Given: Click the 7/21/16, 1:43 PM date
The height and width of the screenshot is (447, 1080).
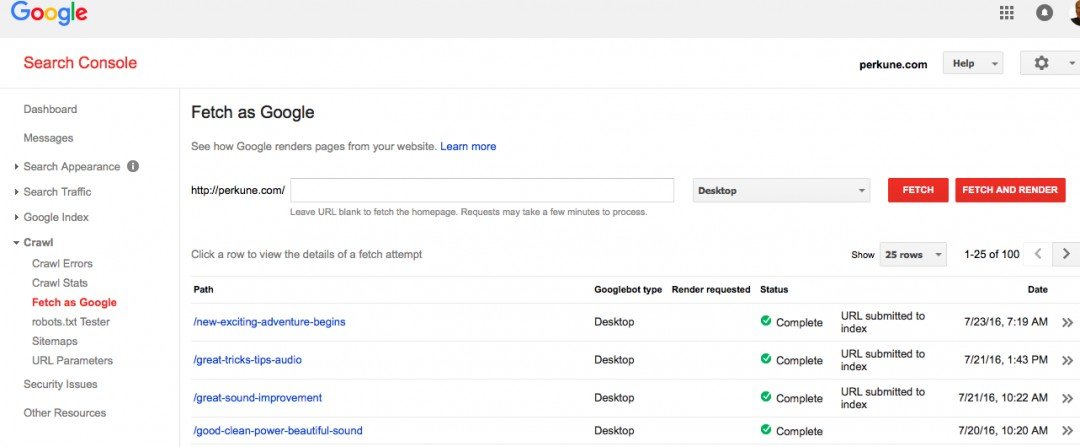Looking at the screenshot, I should tap(1006, 360).
